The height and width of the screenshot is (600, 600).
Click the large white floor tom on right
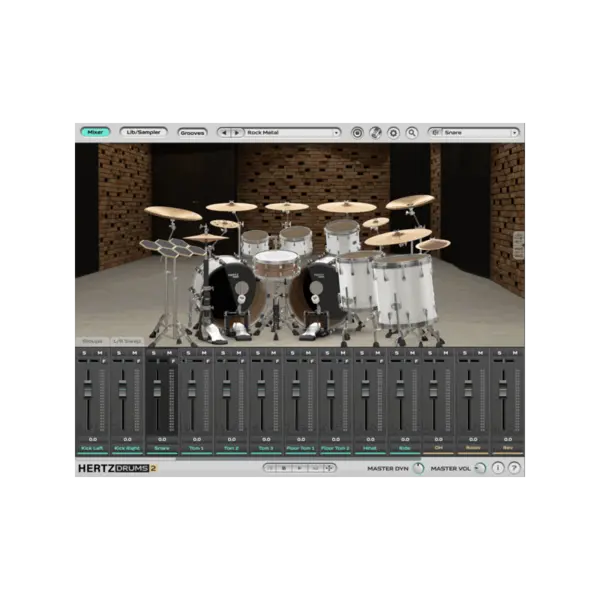(404, 292)
